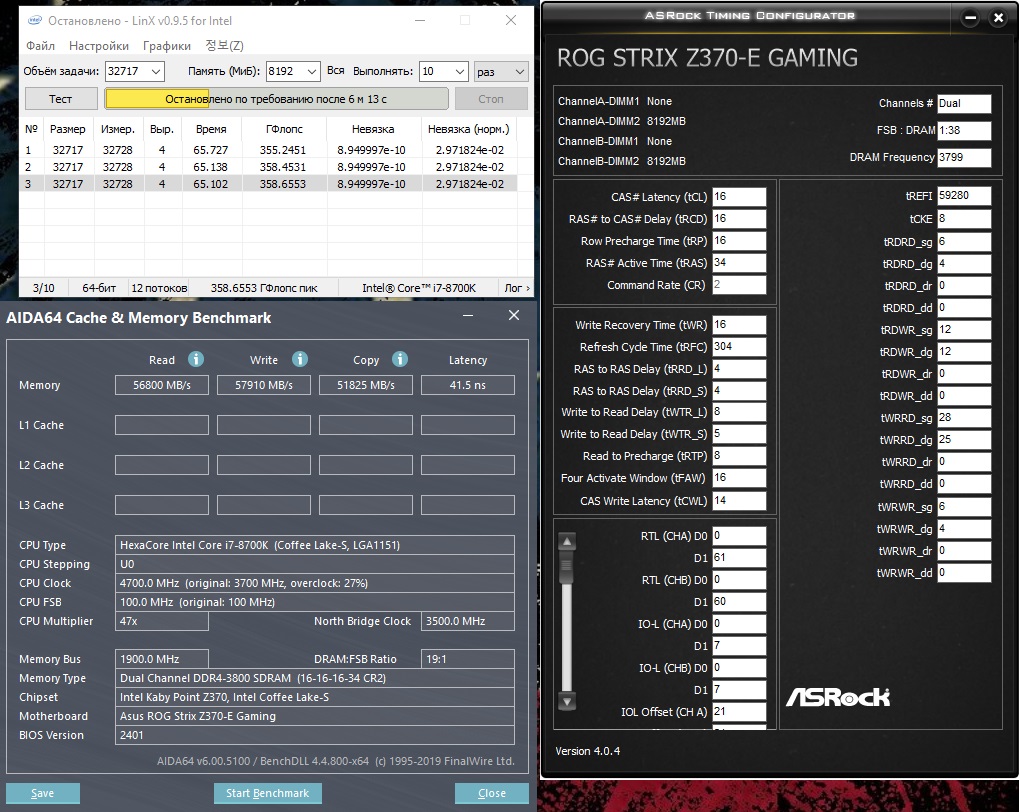
Task: Click the DRAM Frequency field
Action: pos(964,157)
